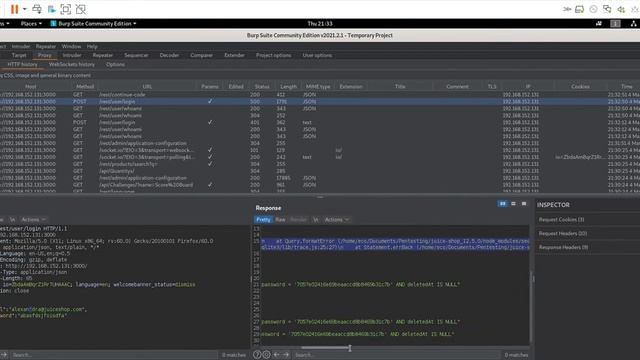Click the crossed-out square unity mode icon

pyautogui.click(x=81, y=9)
